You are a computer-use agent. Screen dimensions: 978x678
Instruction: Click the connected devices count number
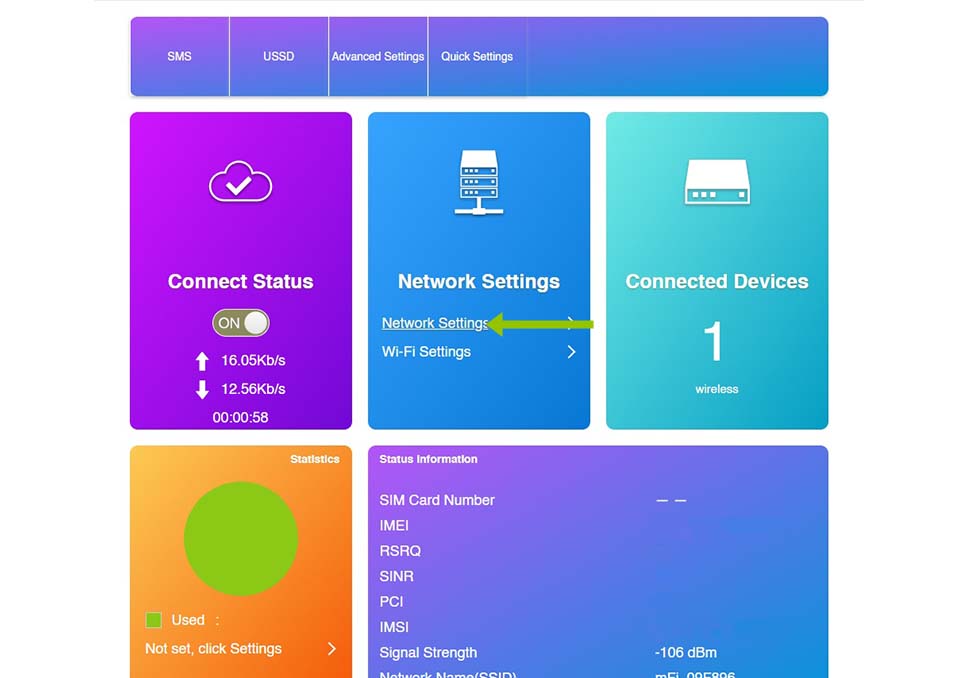click(714, 342)
